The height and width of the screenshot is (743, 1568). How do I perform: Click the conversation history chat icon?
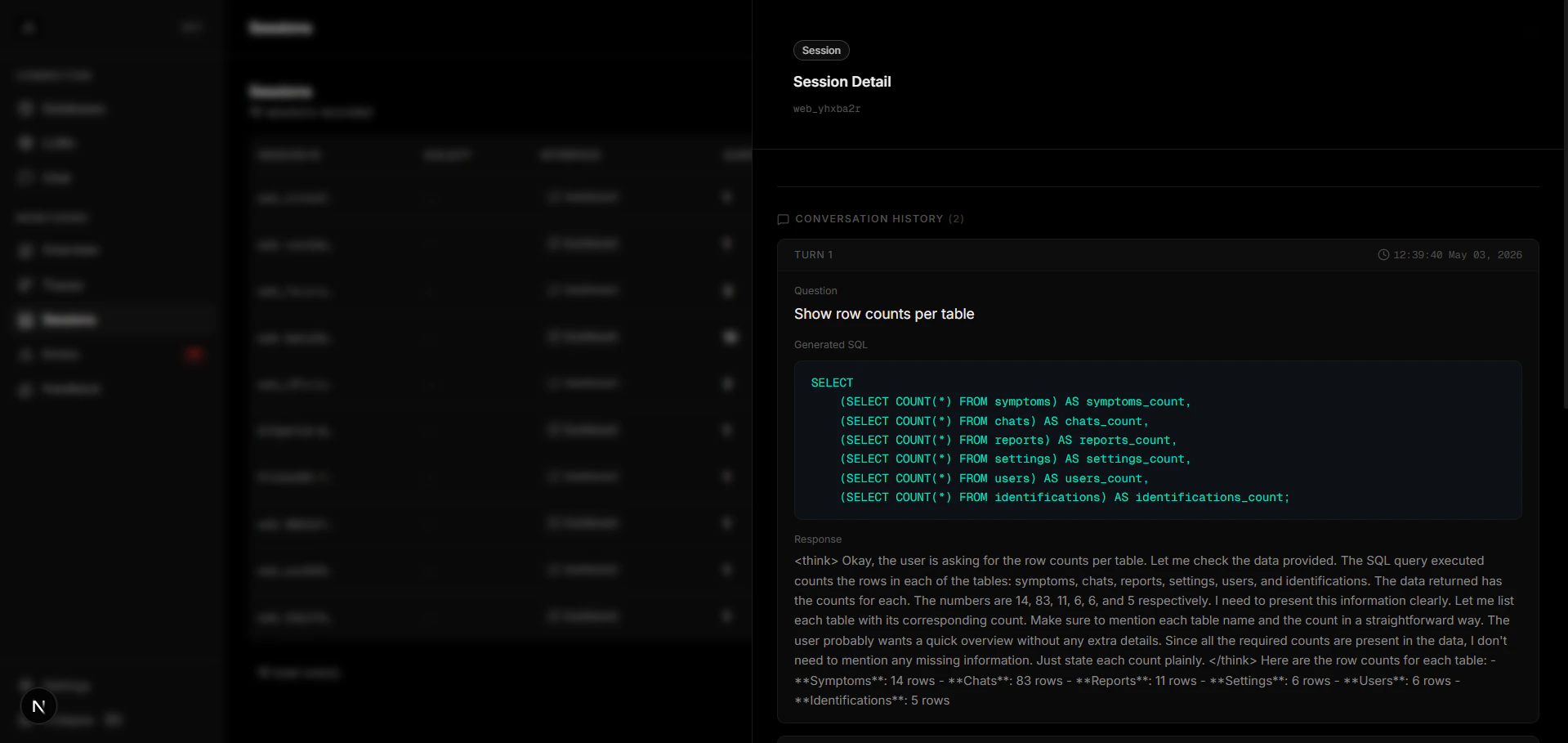click(783, 219)
